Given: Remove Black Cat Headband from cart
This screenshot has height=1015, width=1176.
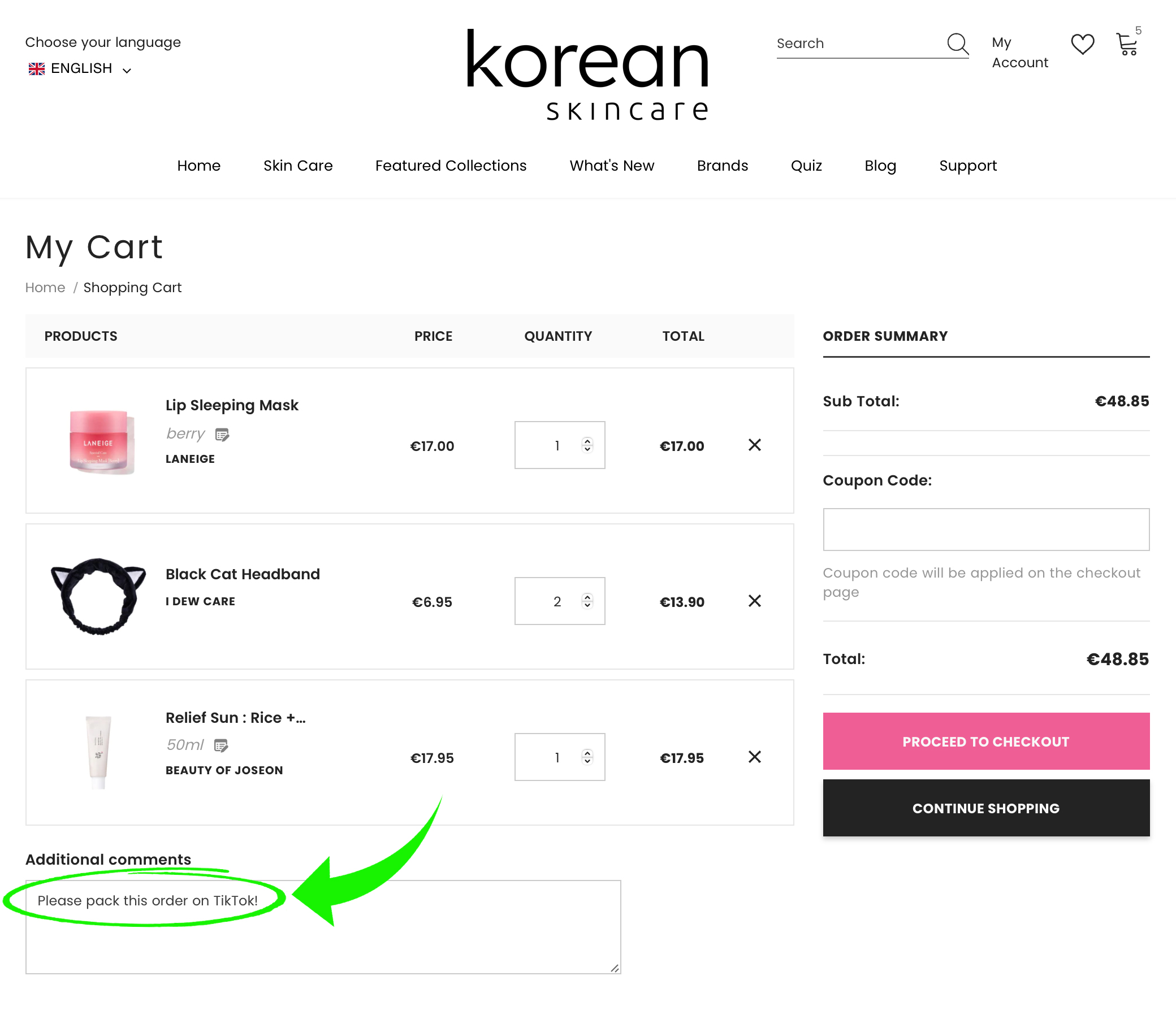Looking at the screenshot, I should point(754,601).
